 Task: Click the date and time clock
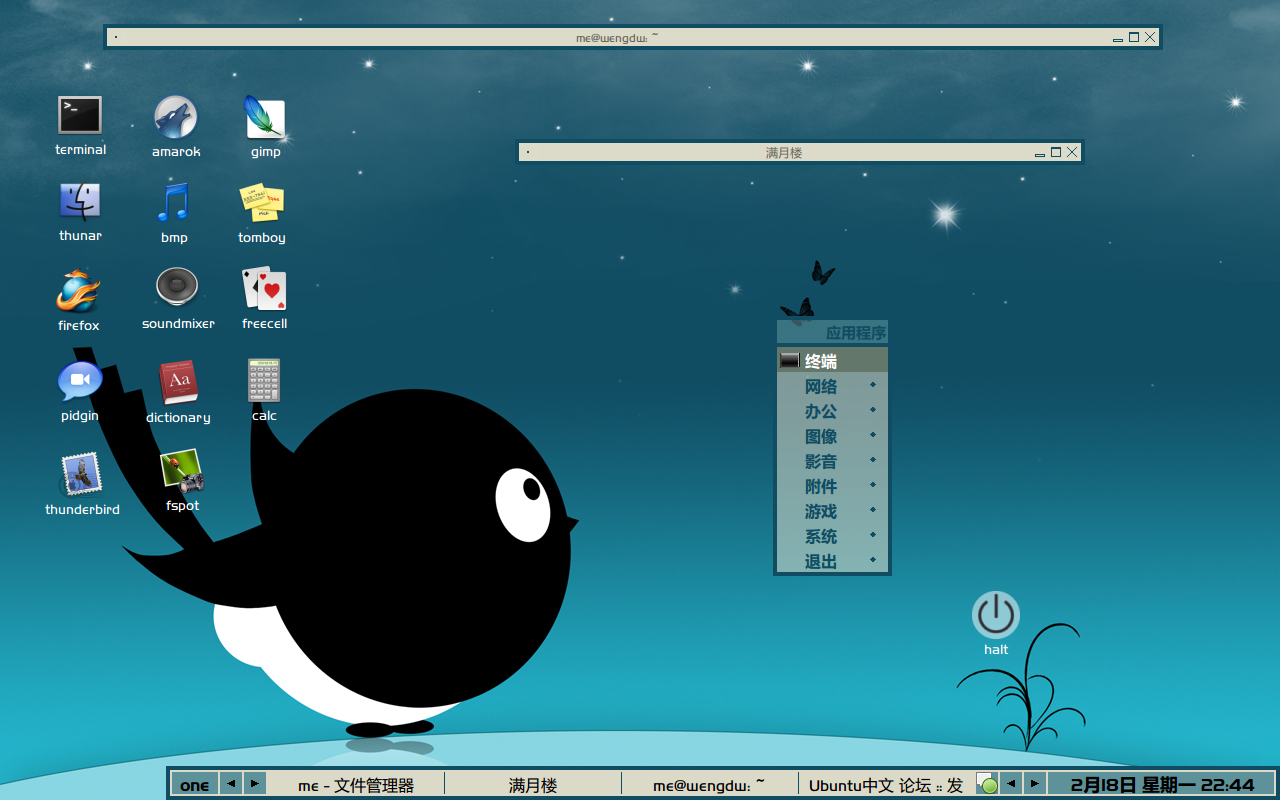pyautogui.click(x=1162, y=785)
